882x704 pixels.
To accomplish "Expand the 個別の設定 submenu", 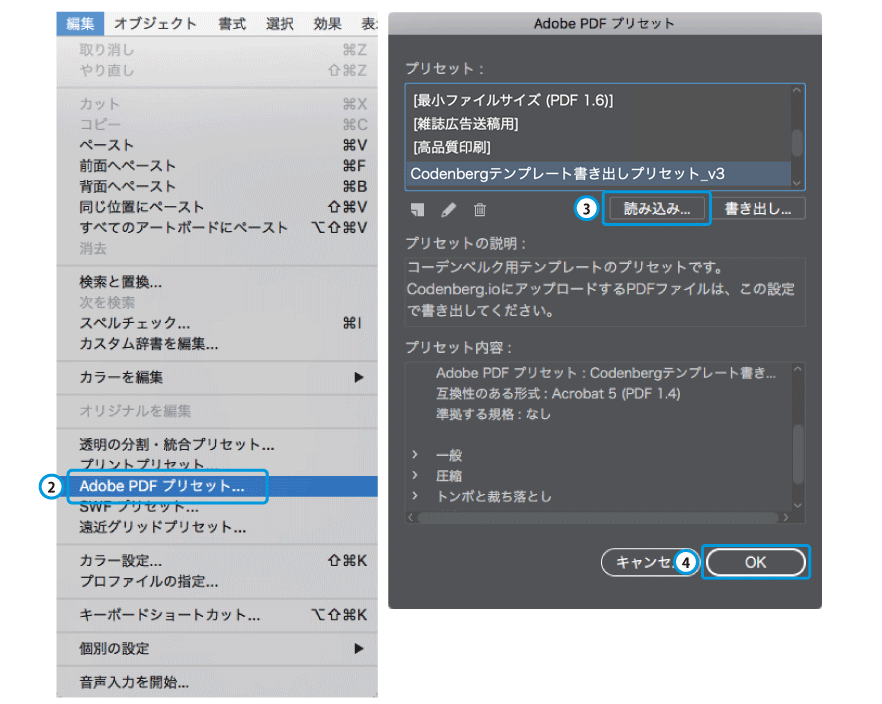I will [x=217, y=648].
